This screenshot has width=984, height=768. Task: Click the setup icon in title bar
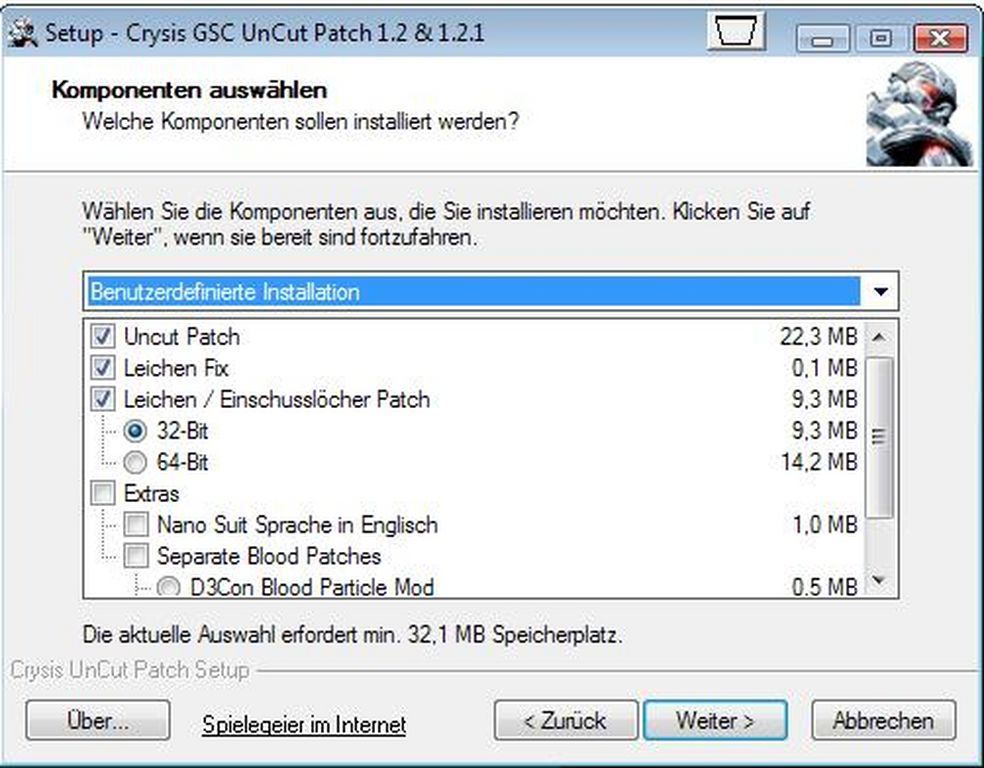(x=21, y=33)
